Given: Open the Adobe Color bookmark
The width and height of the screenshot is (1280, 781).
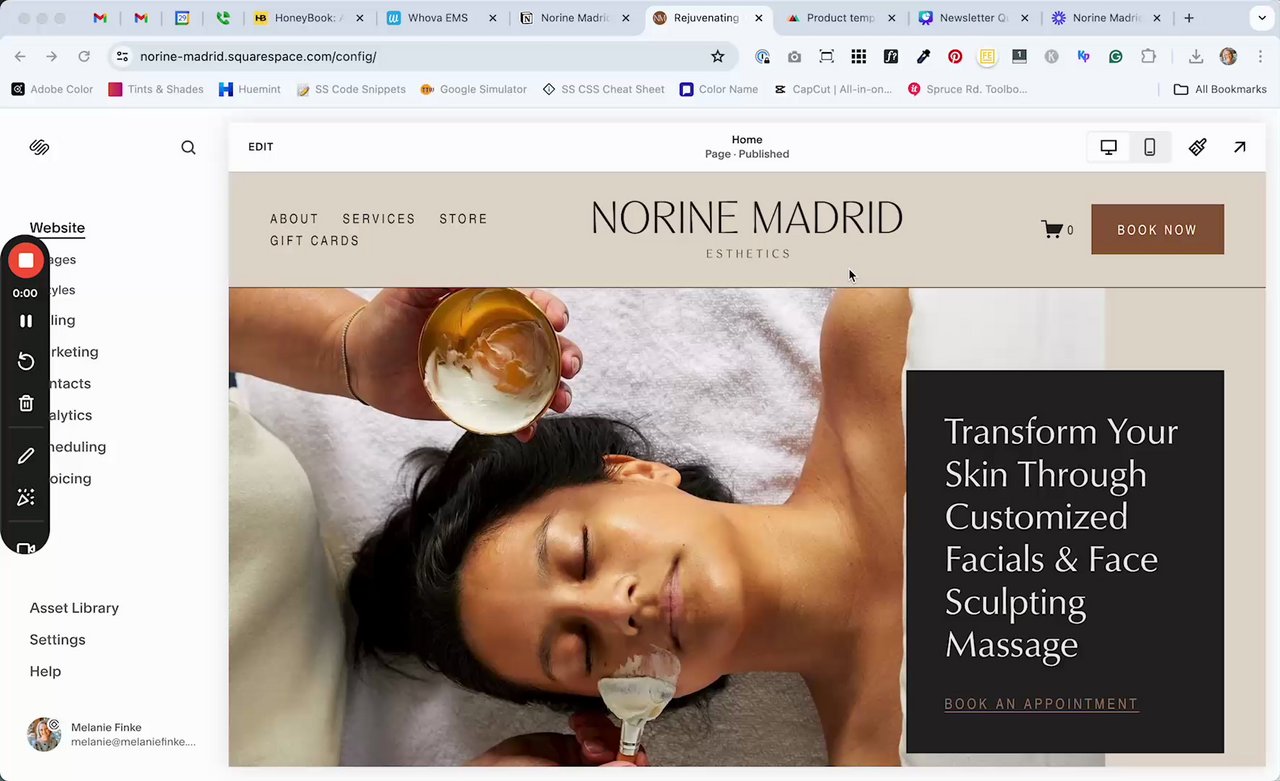Looking at the screenshot, I should (52, 89).
